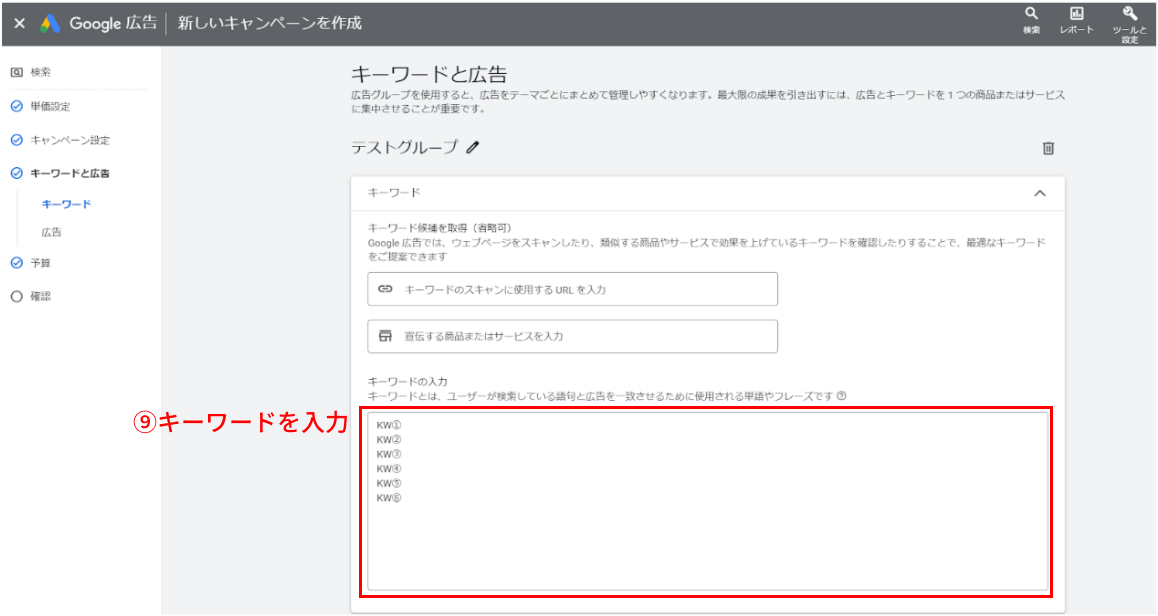This screenshot has width=1158, height=616.
Task: Close the campaign creation with X icon
Action: [x=20, y=24]
